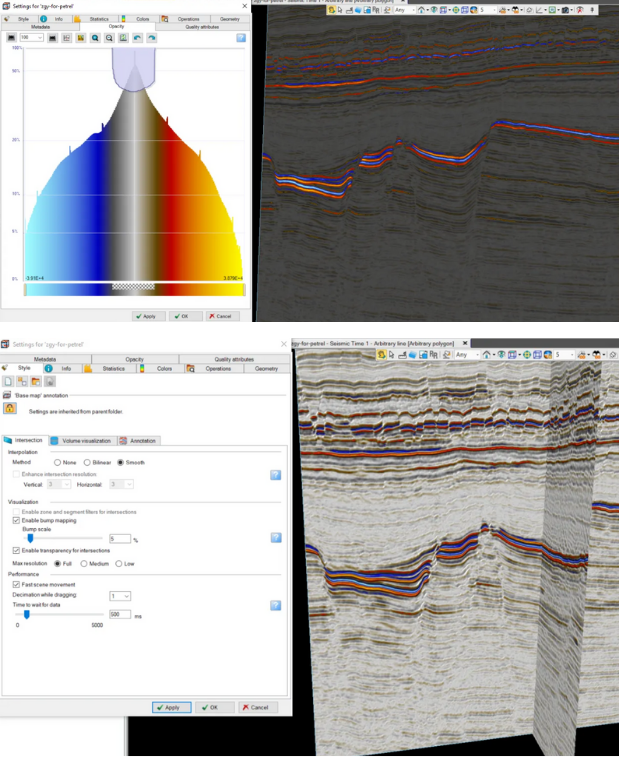Viewport: 620px width, 757px height.
Task: Select Medium max resolution
Action: click(85, 564)
